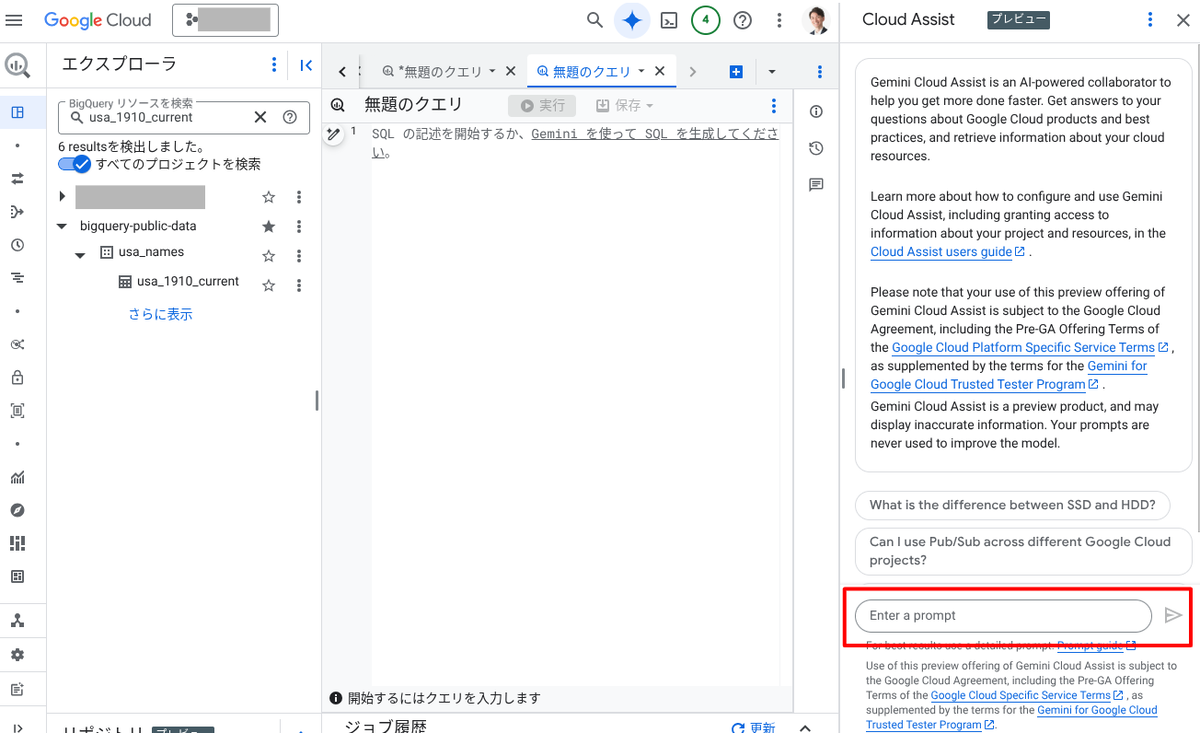1200x733 pixels.
Task: Open actions menu for usa_names
Action: click(299, 256)
